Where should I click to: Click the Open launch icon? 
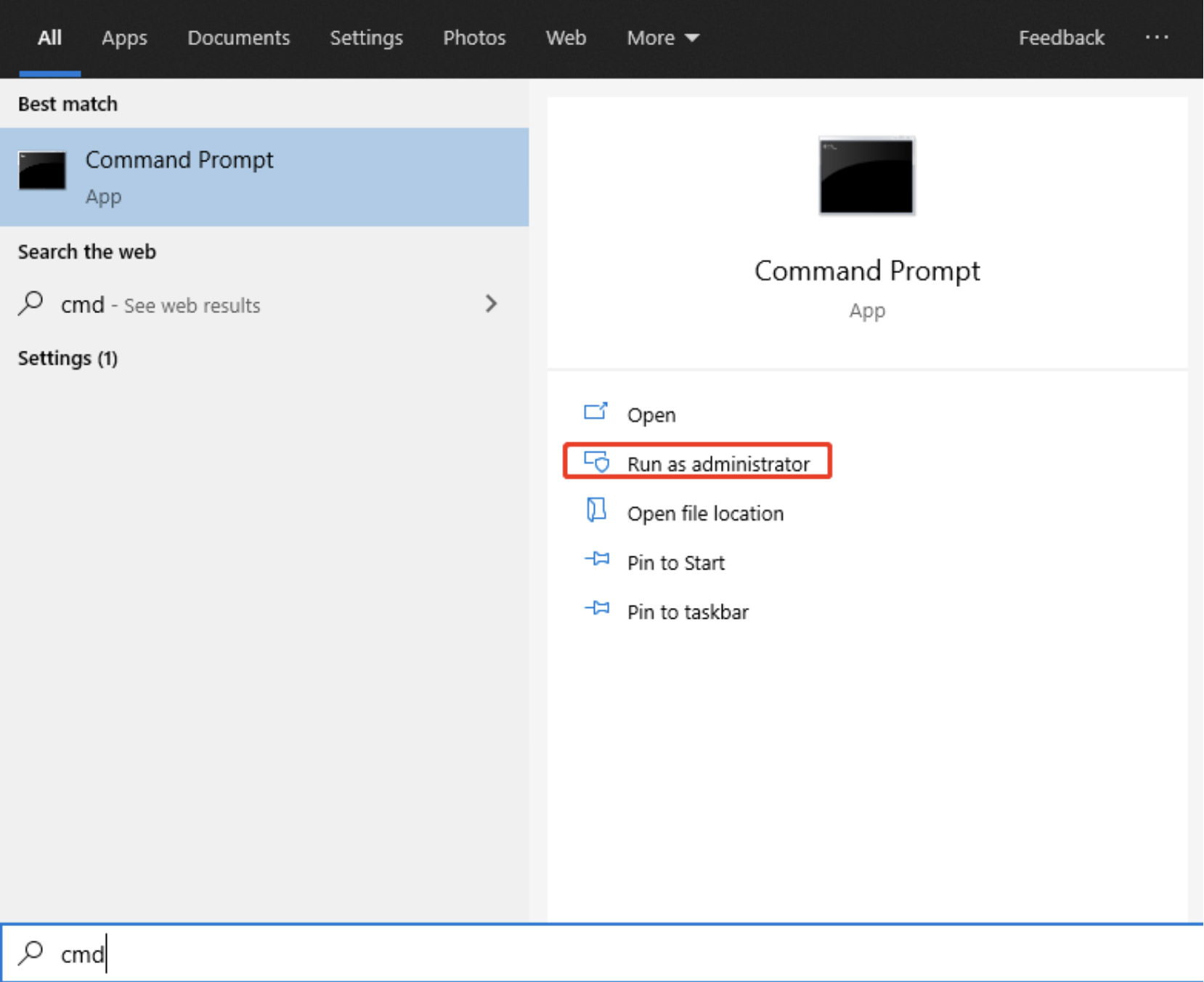(x=595, y=412)
